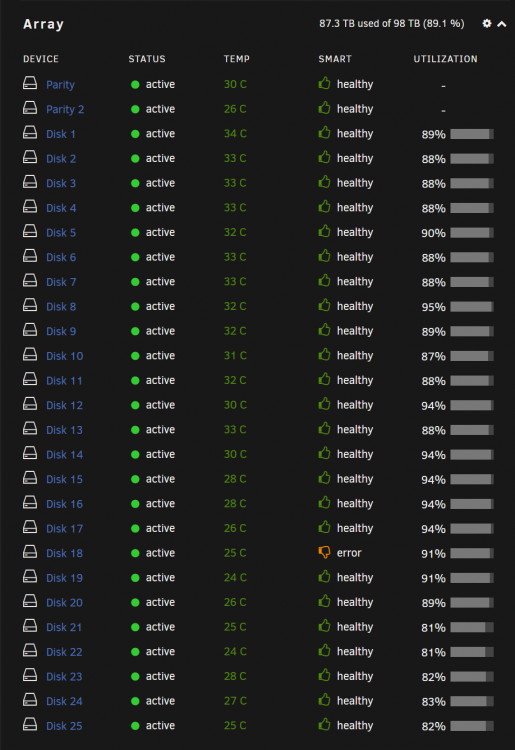
Task: Click the green status dot for Disk 14
Action: tap(135, 454)
